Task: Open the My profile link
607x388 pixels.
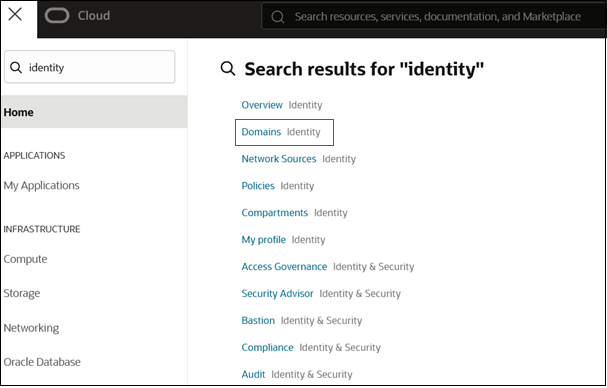Action: 264,240
